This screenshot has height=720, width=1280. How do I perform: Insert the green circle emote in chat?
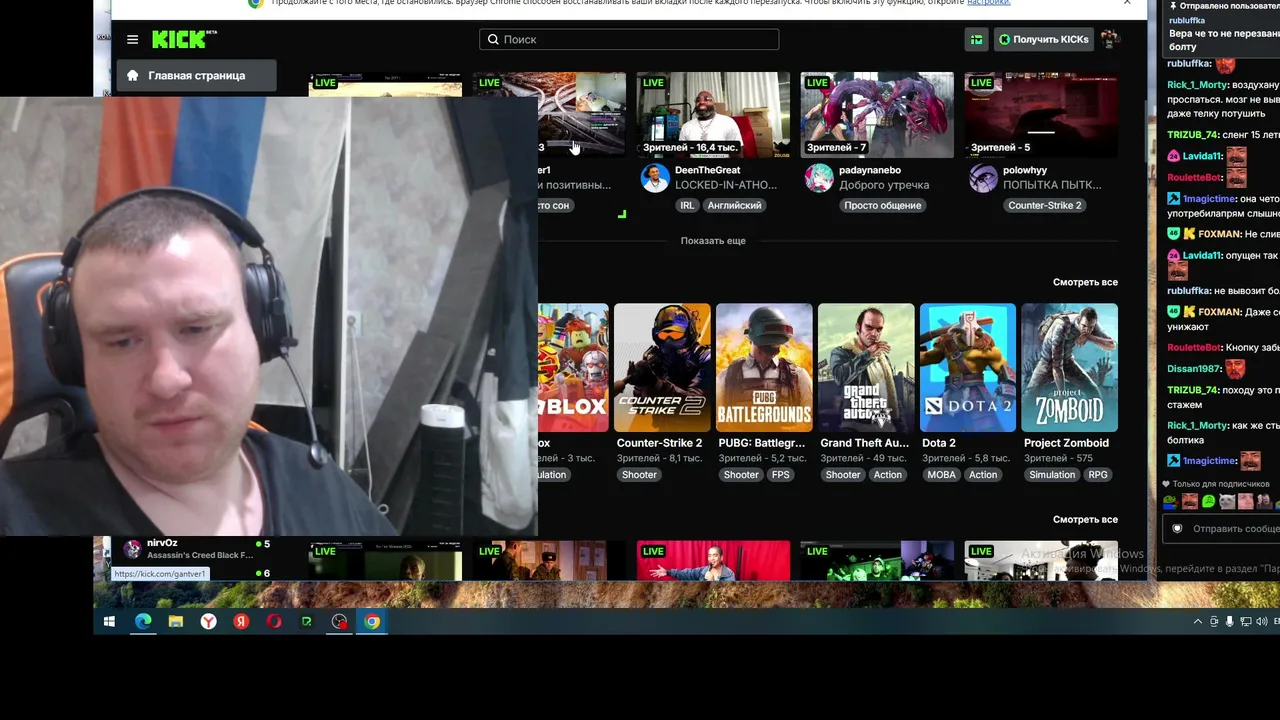(x=1208, y=501)
